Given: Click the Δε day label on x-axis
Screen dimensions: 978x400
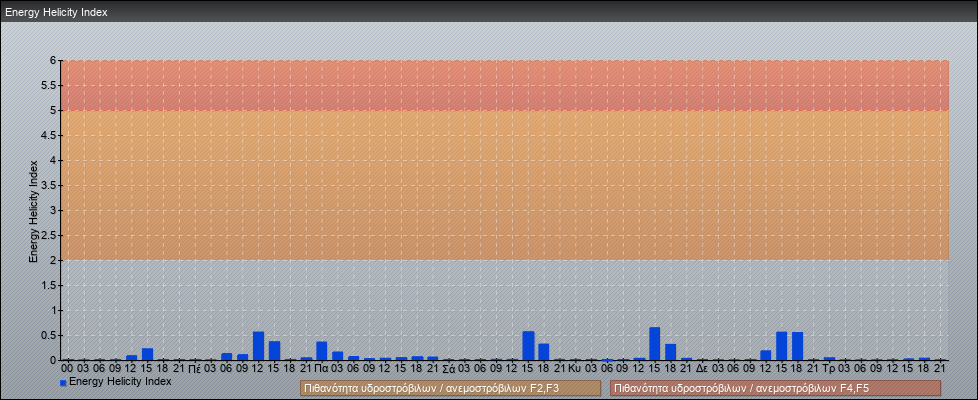Looking at the screenshot, I should [702, 368].
